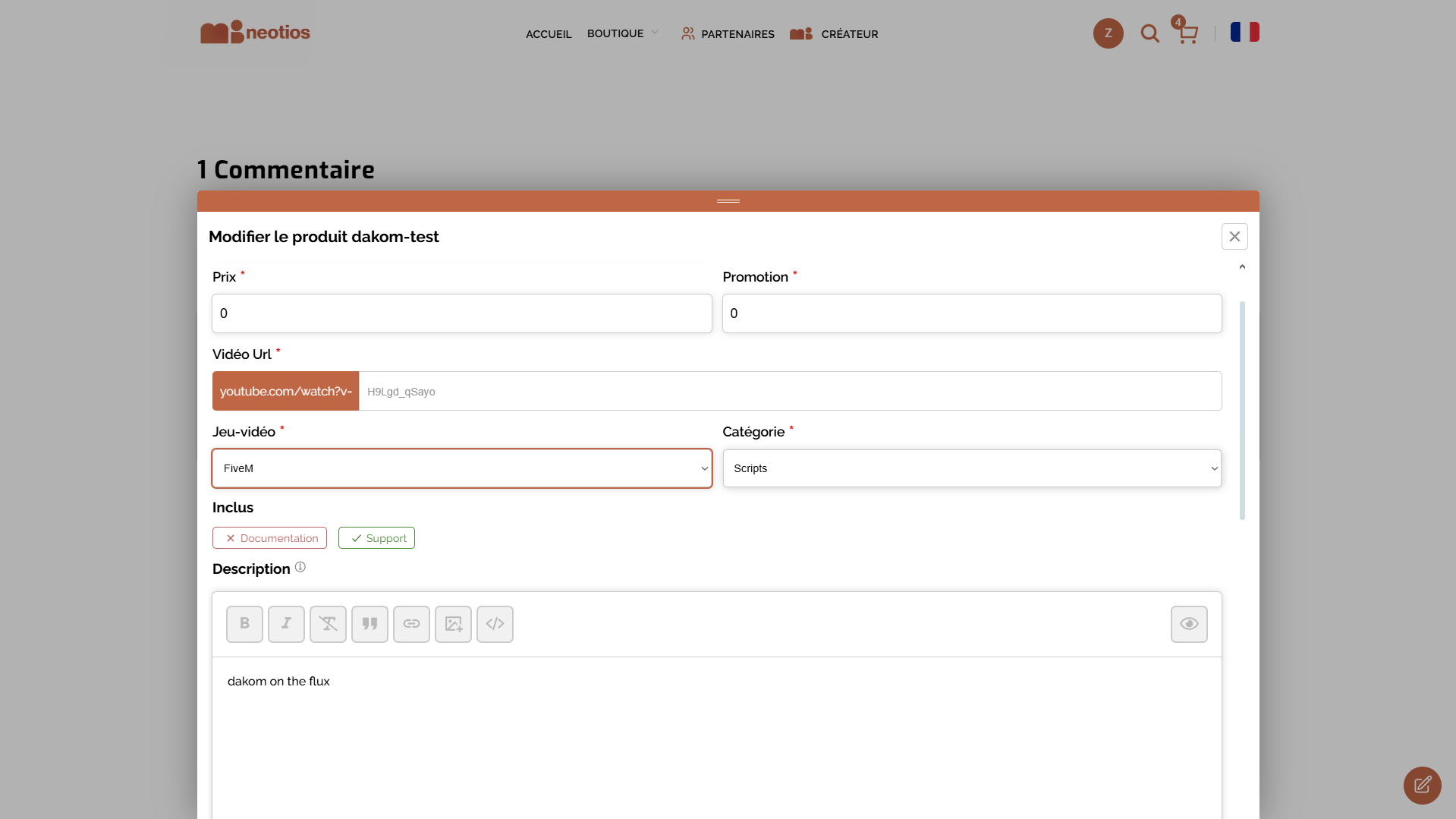Viewport: 1456px width, 819px height.
Task: Go to the Accueil menu item
Action: 549,34
